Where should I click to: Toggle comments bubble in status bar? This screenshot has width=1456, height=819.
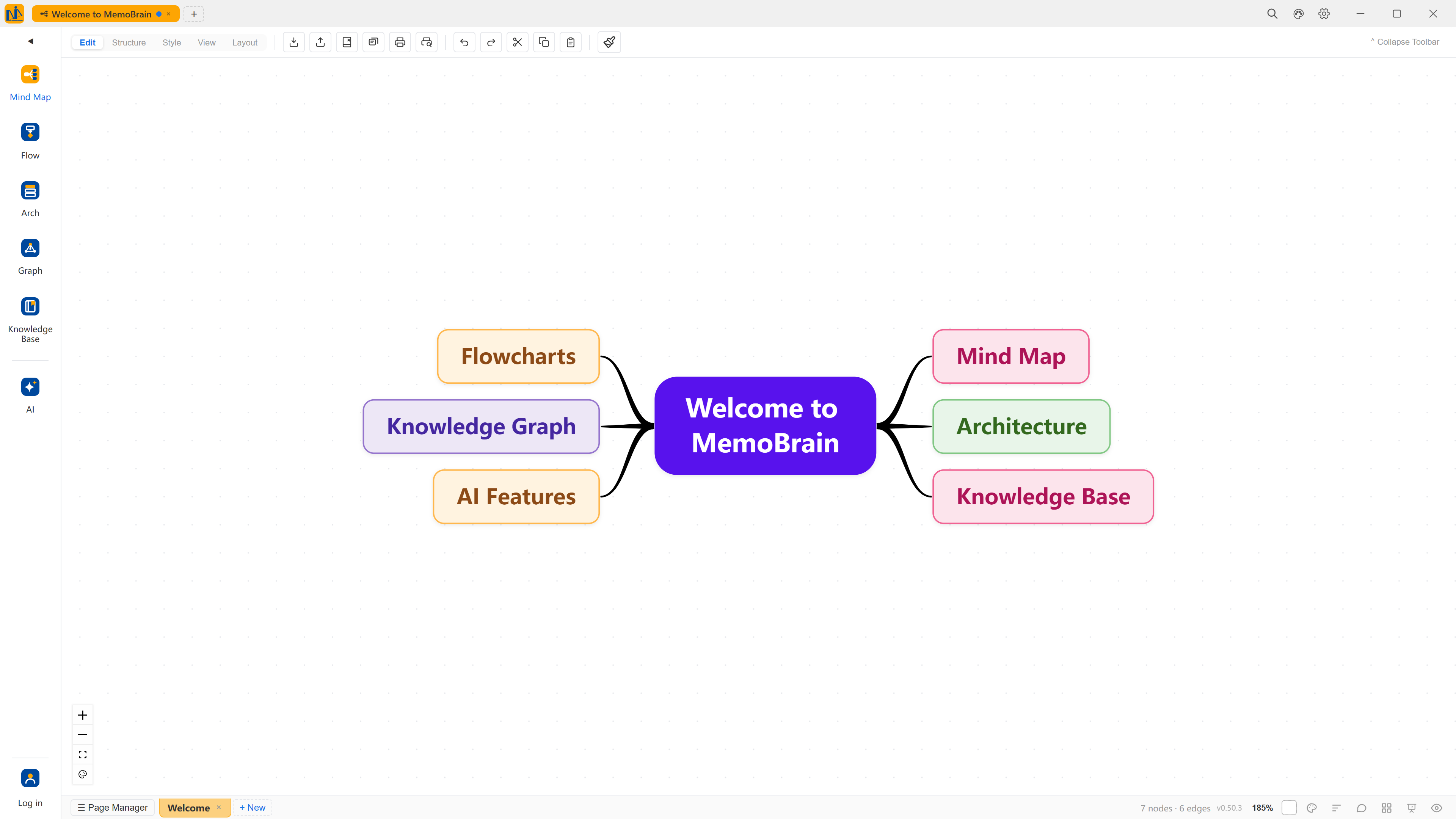pyautogui.click(x=1362, y=808)
